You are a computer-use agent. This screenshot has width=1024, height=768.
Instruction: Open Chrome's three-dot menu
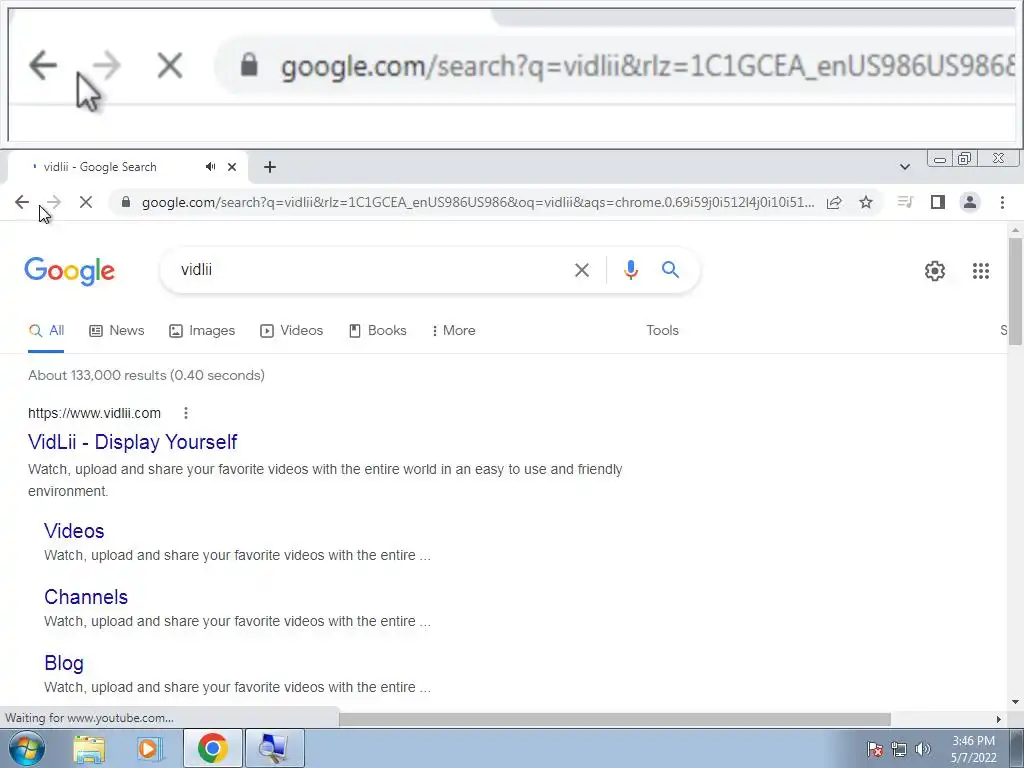click(x=1002, y=202)
